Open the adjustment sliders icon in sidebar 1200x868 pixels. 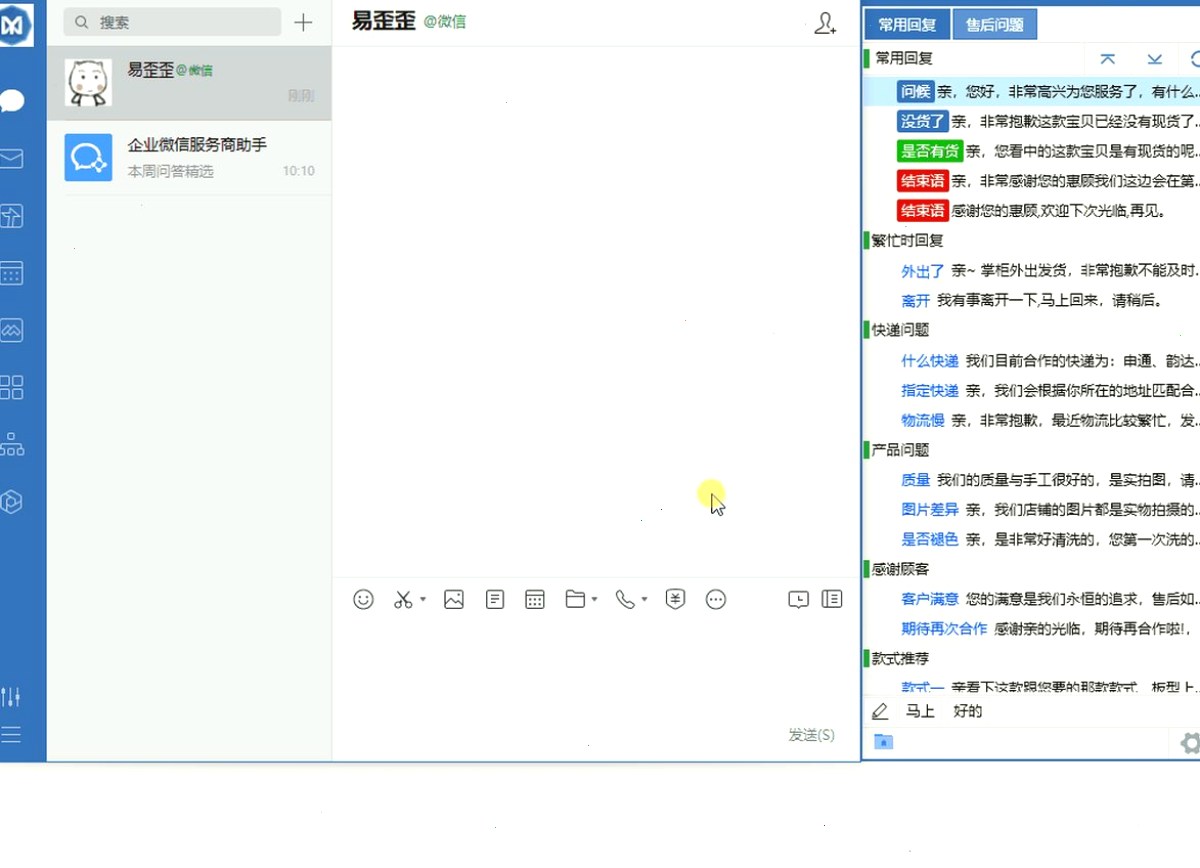pyautogui.click(x=11, y=697)
